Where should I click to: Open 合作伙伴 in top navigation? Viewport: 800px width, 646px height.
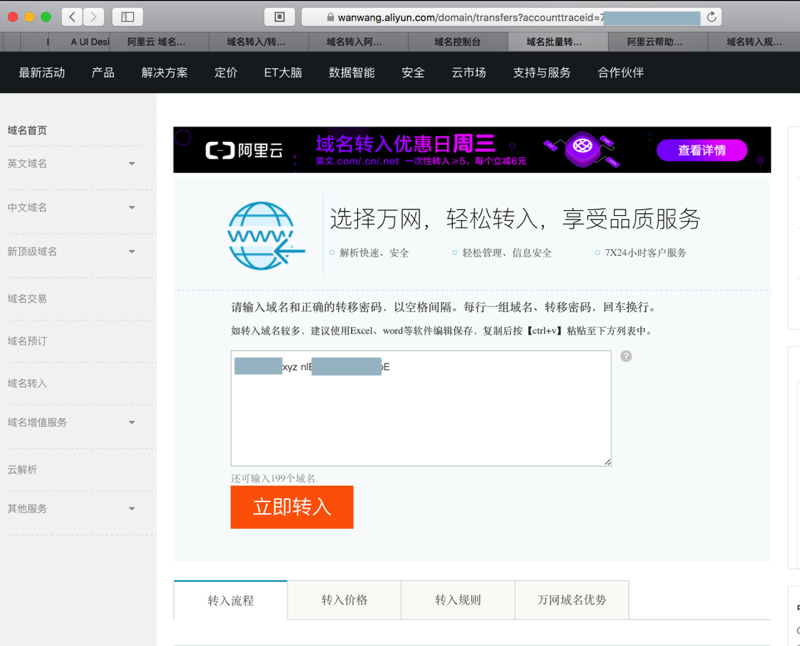tap(620, 72)
